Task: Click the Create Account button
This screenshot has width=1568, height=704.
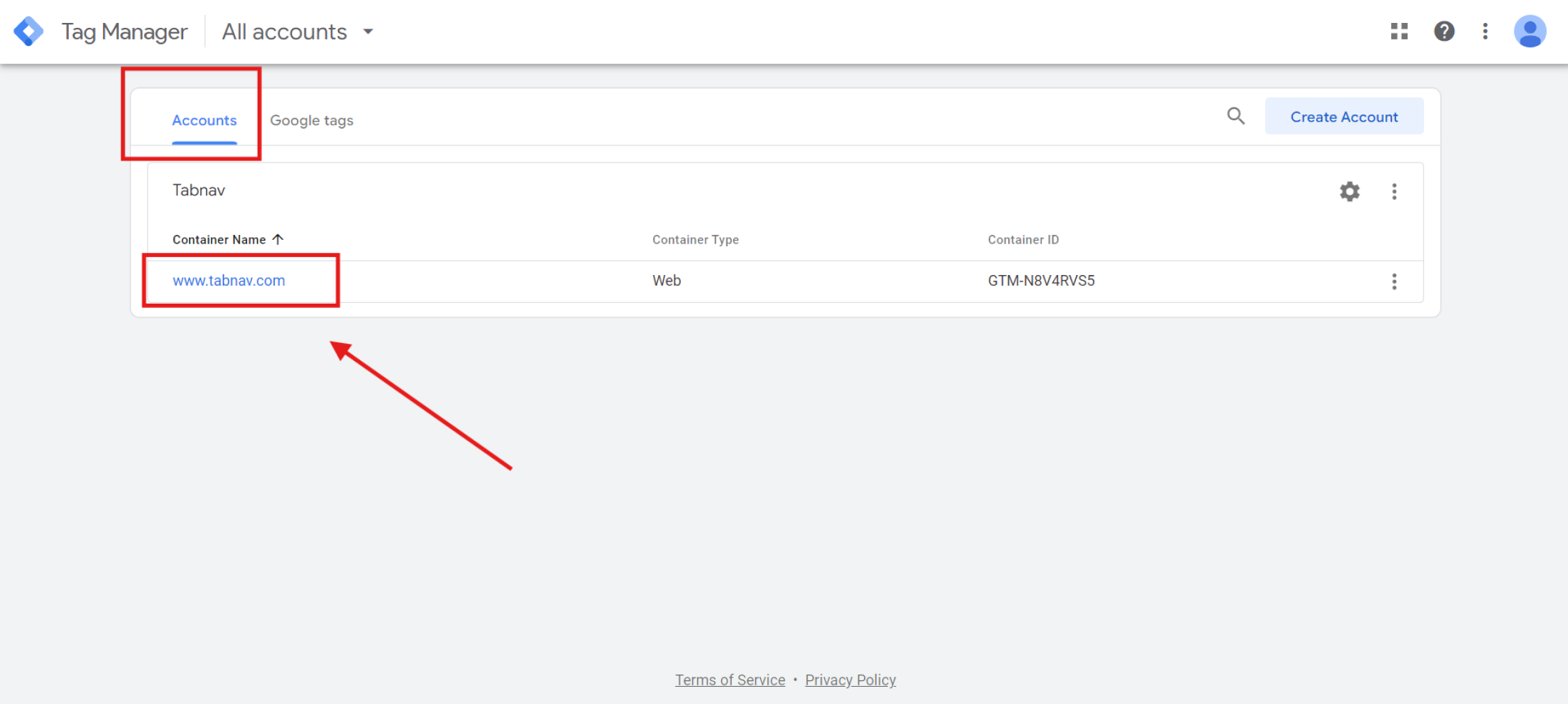Action: (1344, 117)
